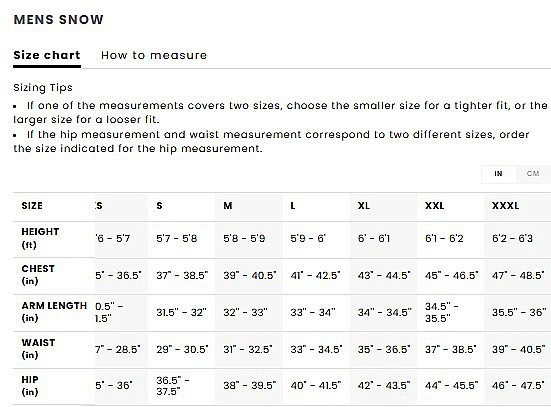Image resolution: width=551 pixels, height=407 pixels.
Task: Toggle units to CM
Action: [533, 174]
